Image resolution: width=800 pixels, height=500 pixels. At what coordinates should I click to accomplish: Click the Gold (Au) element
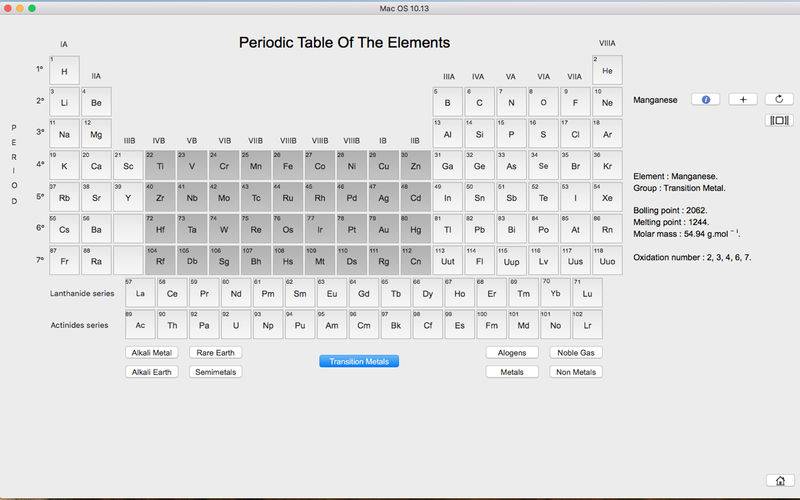(x=384, y=229)
